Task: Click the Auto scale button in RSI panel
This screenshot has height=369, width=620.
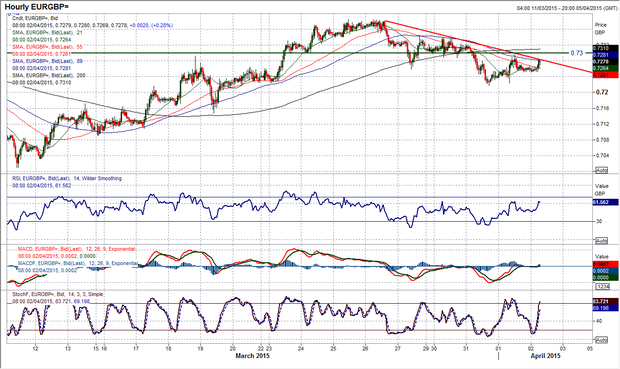Action: pos(601,241)
